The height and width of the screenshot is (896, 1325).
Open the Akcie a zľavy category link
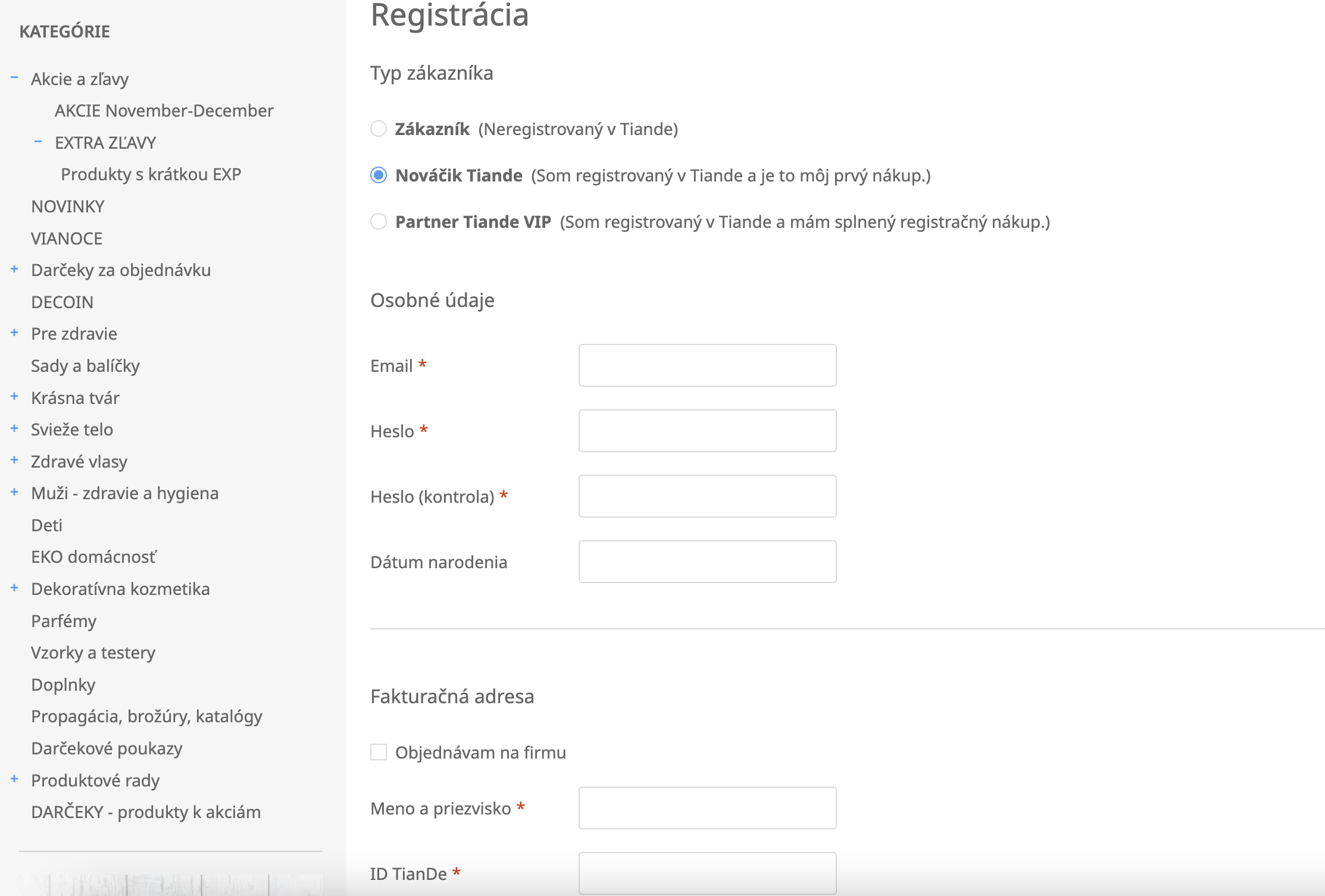pyautogui.click(x=80, y=79)
